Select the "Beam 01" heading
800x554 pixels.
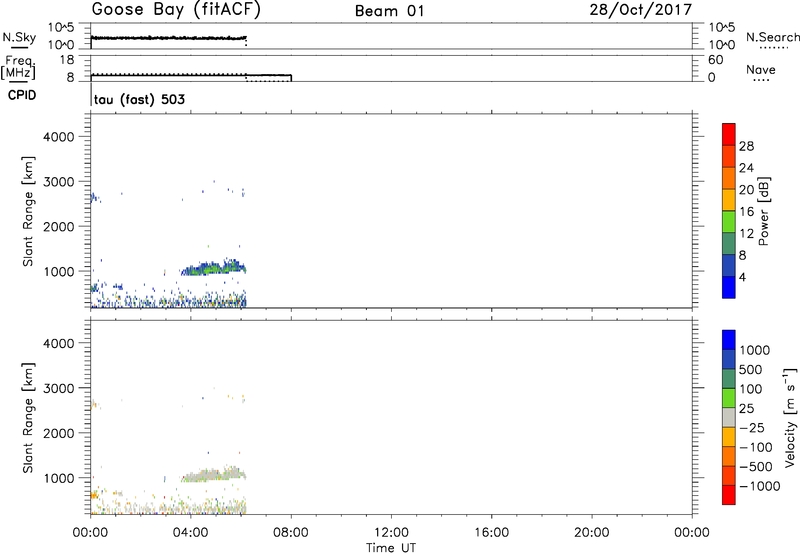(x=389, y=11)
